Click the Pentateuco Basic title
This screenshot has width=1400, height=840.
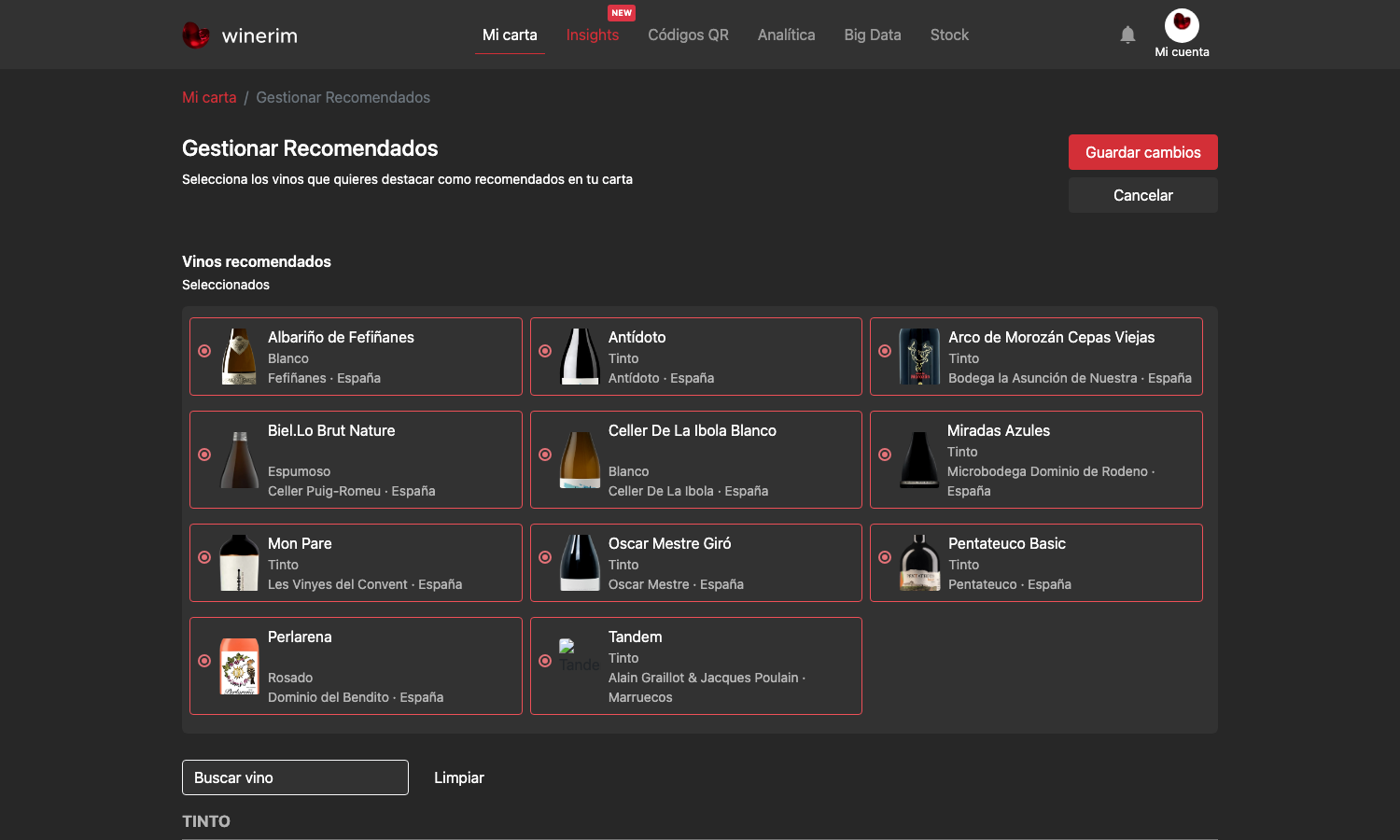1007,543
